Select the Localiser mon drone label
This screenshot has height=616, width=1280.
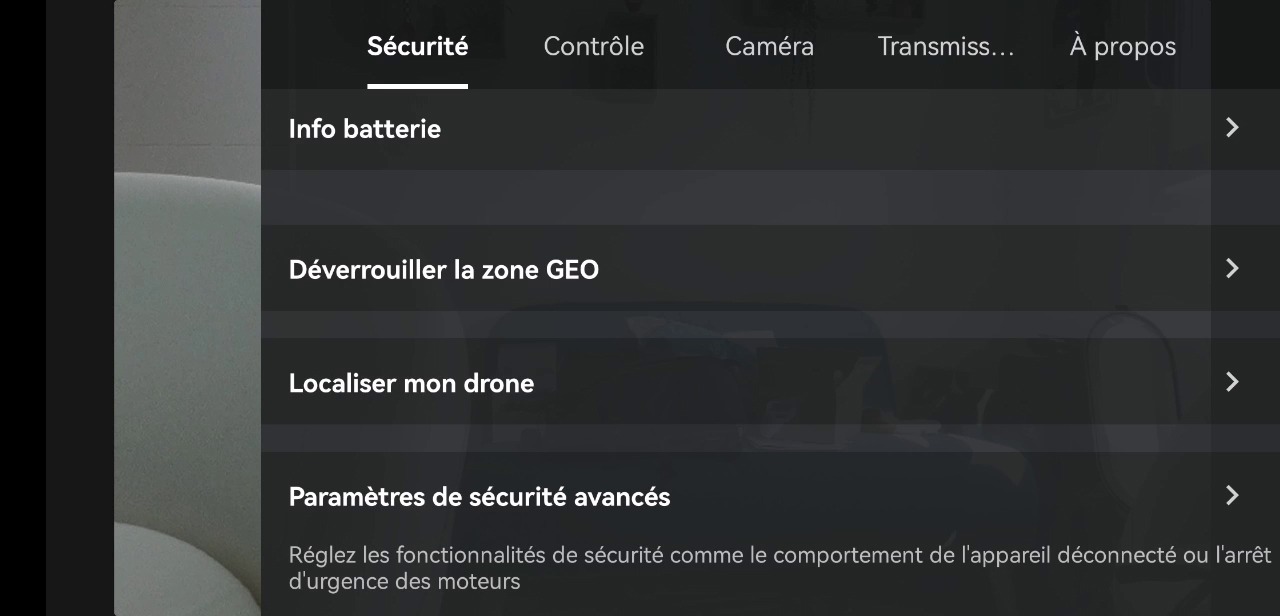(411, 383)
